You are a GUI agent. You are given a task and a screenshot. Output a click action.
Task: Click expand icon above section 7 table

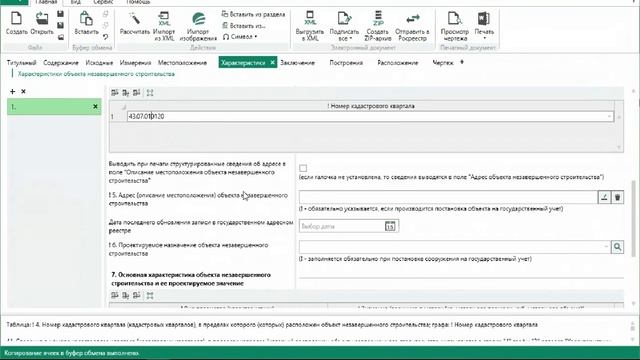coord(150,295)
